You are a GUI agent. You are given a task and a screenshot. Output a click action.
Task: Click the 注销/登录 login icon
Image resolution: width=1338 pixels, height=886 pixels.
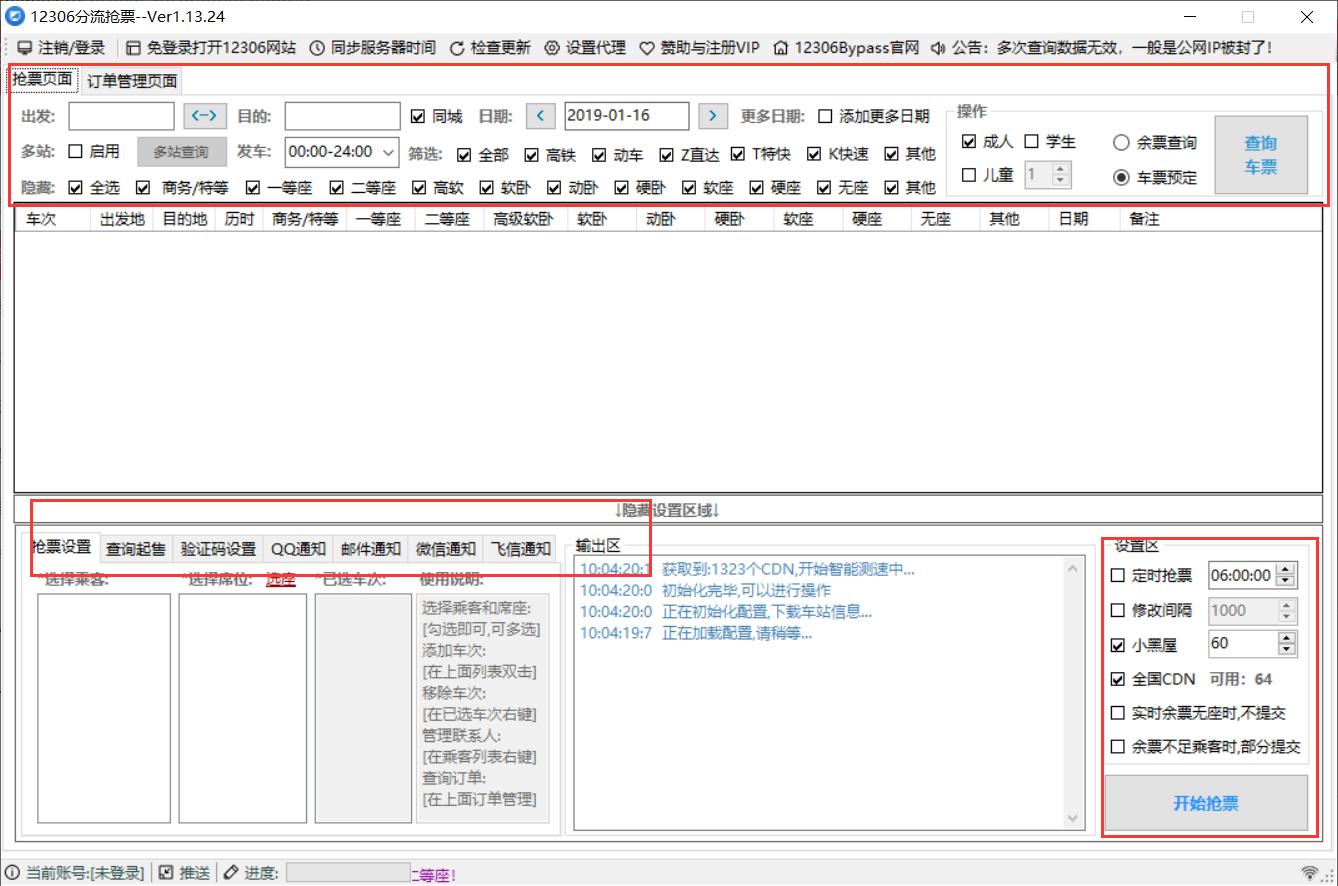25,48
